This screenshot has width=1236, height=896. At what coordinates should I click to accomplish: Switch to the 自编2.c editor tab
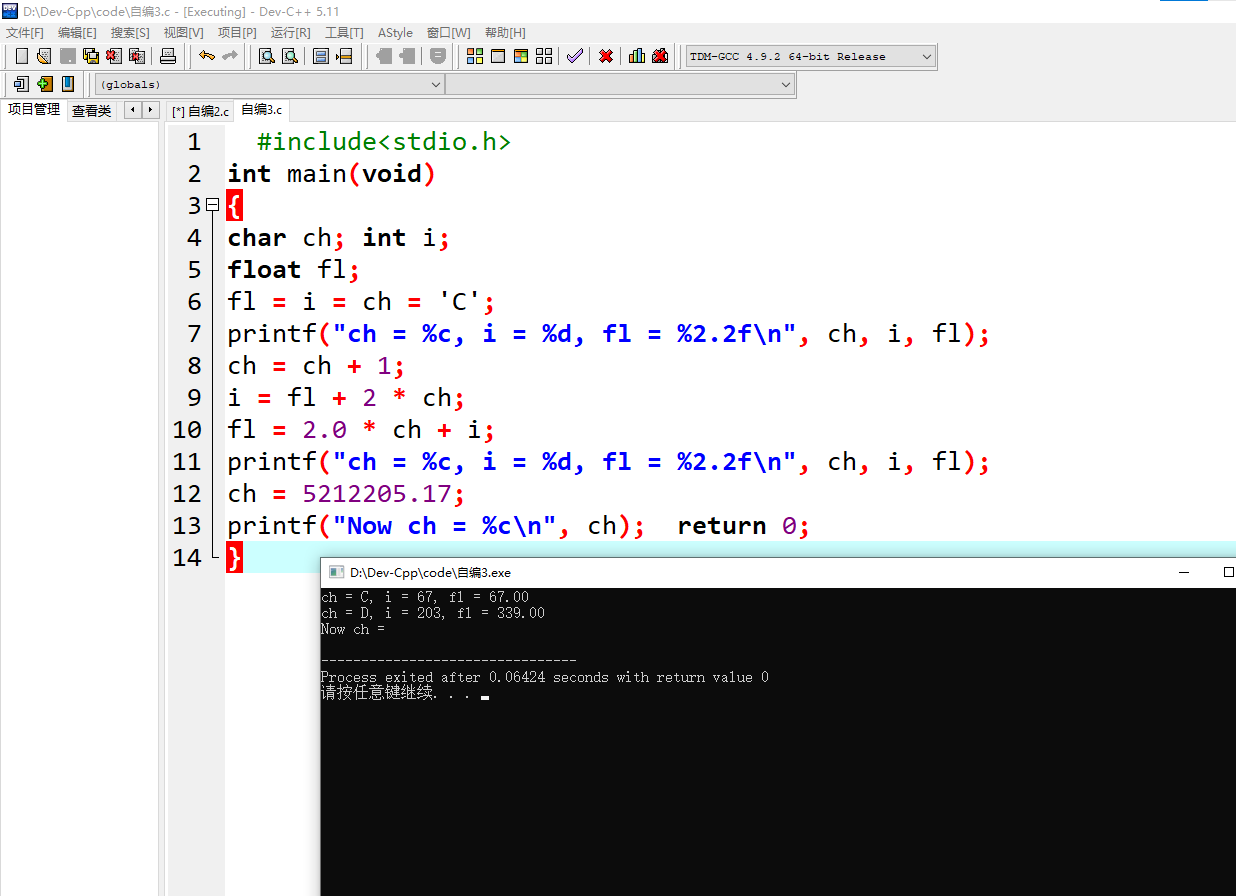200,111
